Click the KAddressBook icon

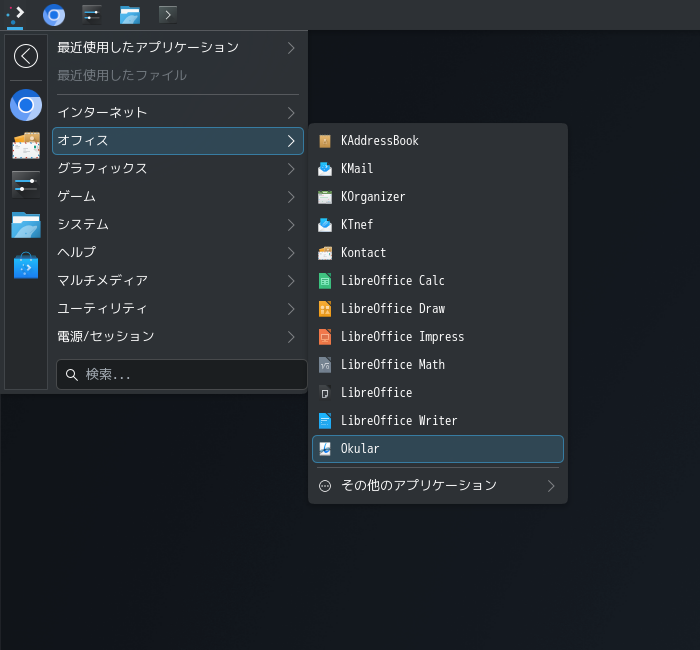[325, 141]
